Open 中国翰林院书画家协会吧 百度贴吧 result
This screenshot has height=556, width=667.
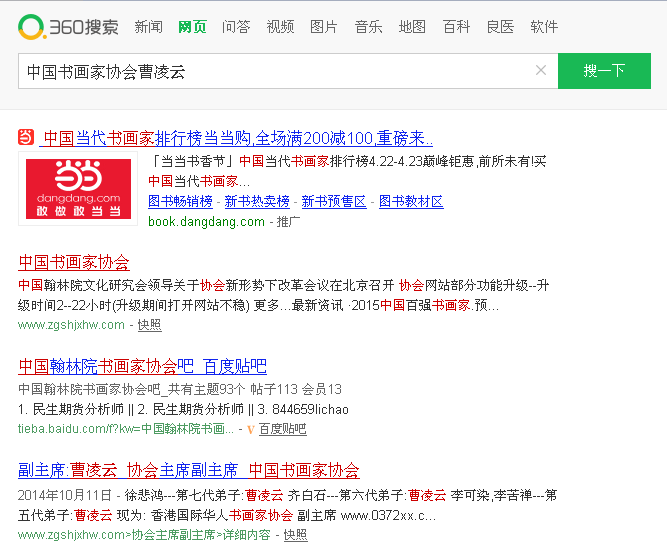[x=143, y=366]
